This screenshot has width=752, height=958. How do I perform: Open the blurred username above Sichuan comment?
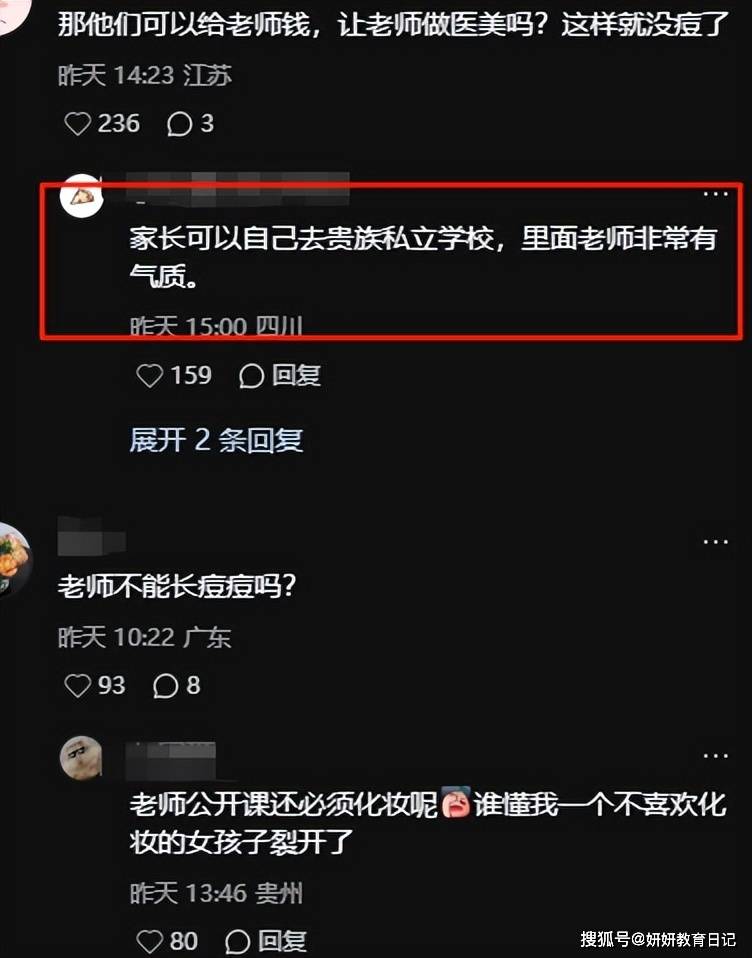238,188
